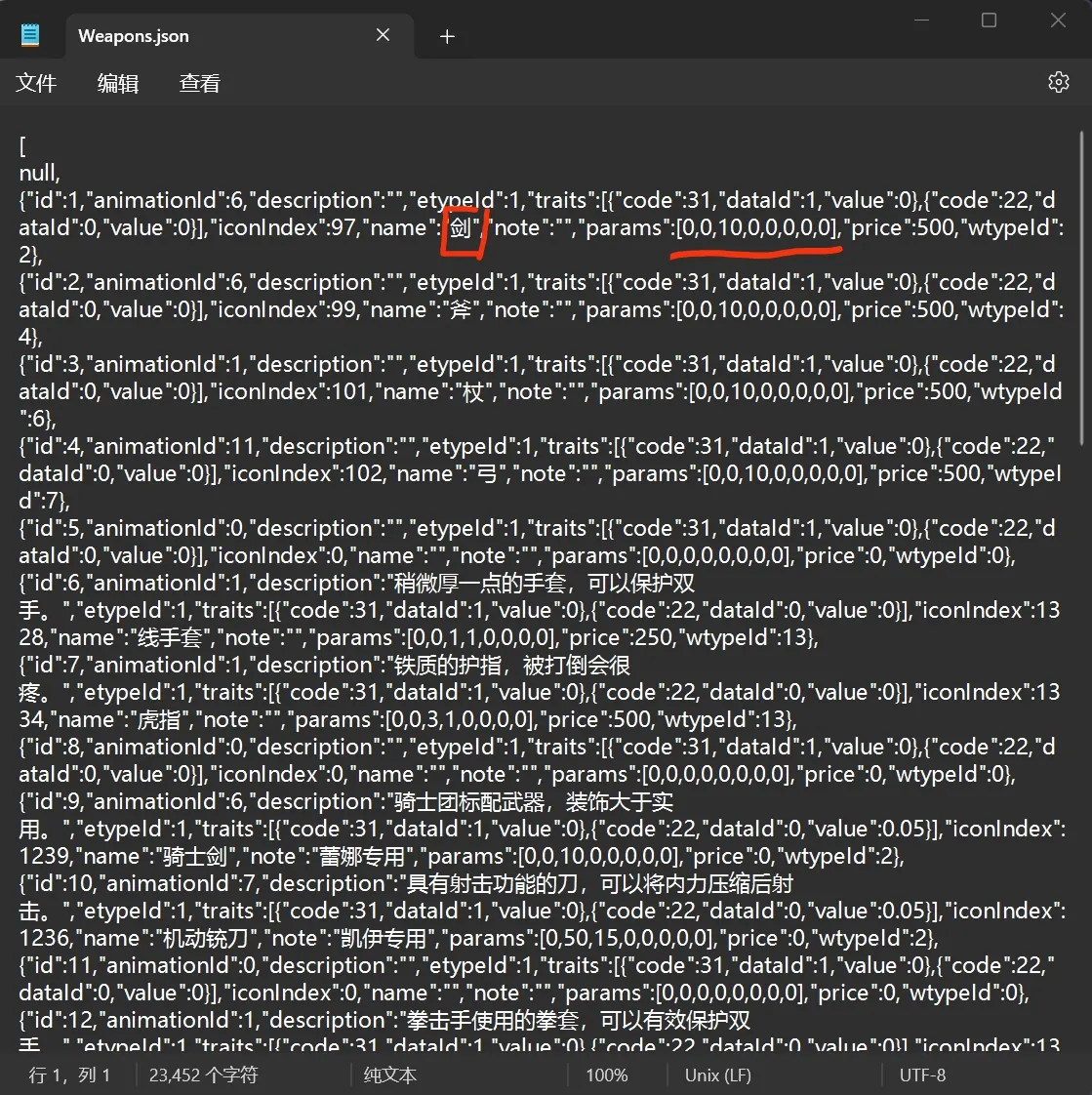This screenshot has width=1092, height=1095.
Task: Minimize the Notepad window
Action: [x=919, y=20]
